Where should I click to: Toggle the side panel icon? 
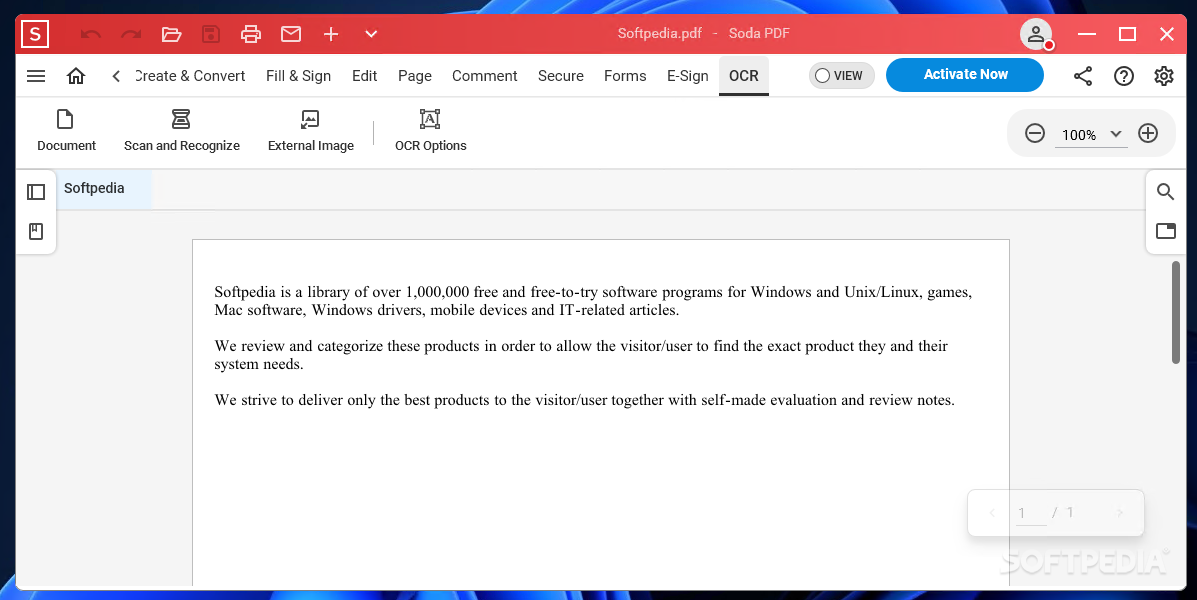(36, 192)
